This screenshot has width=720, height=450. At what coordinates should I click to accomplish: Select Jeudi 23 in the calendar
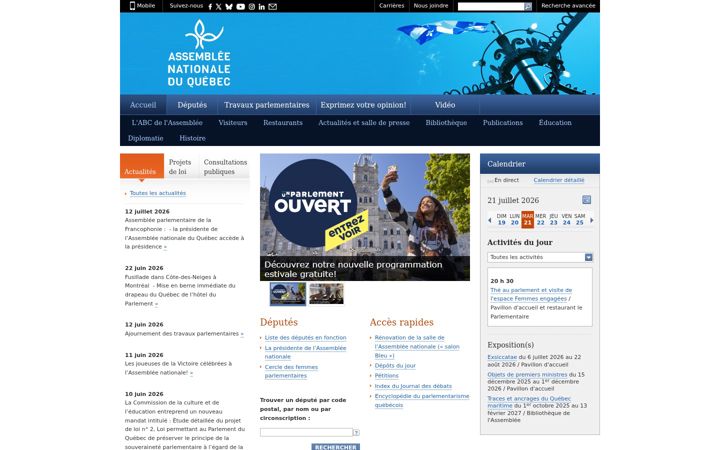[553, 219]
